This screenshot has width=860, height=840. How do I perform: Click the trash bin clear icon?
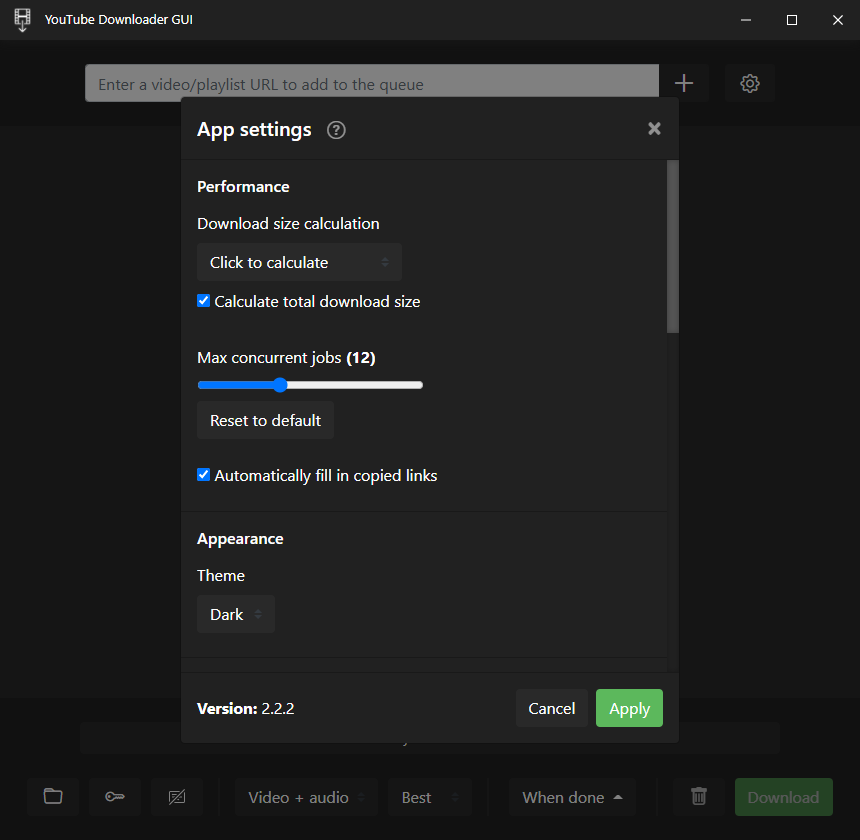point(699,797)
